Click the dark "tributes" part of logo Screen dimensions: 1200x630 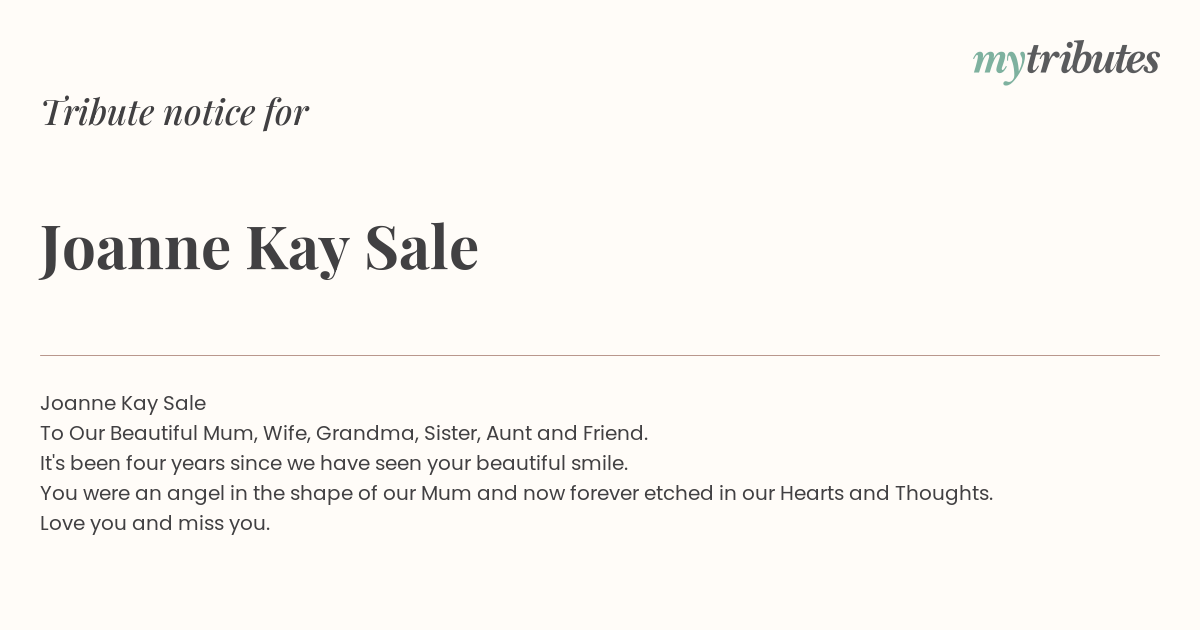click(x=1092, y=60)
